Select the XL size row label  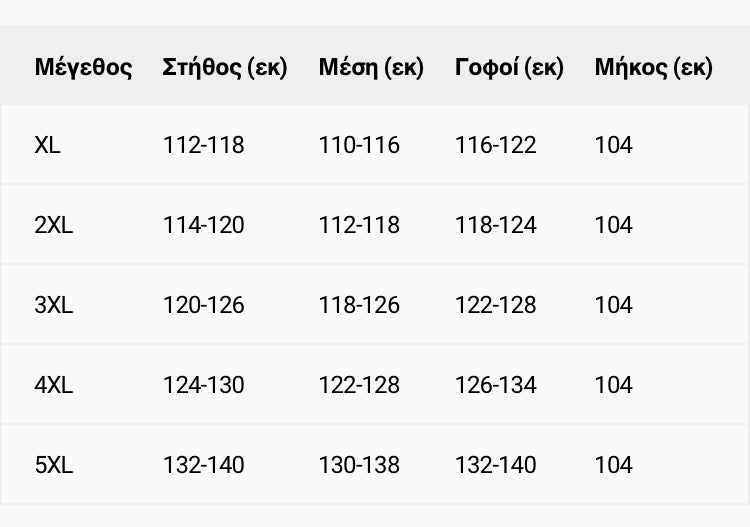click(x=47, y=144)
